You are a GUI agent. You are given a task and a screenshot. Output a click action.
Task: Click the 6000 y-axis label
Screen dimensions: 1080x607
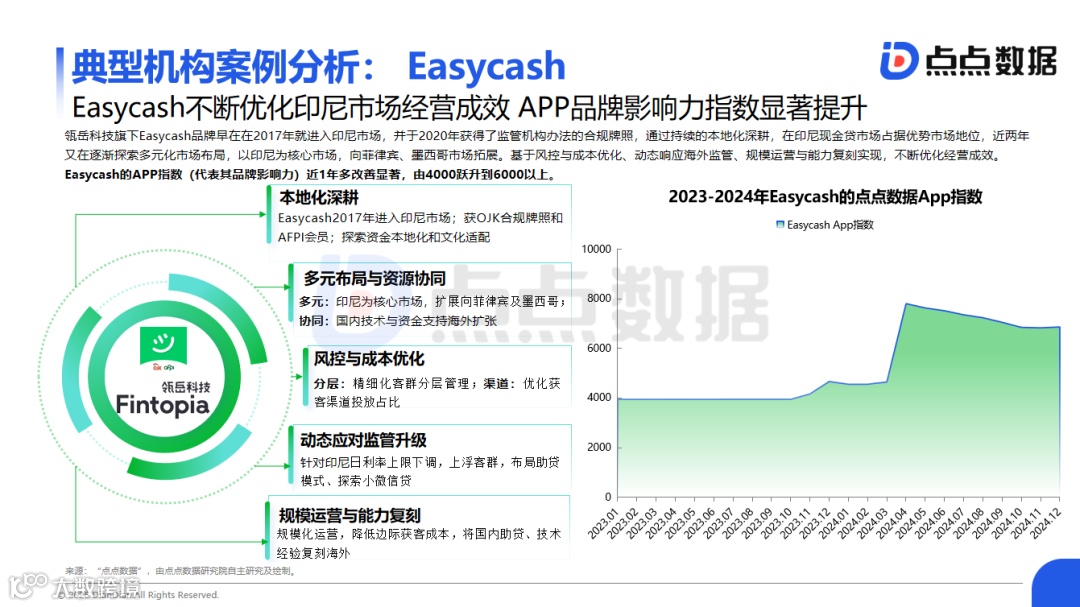[x=599, y=348]
